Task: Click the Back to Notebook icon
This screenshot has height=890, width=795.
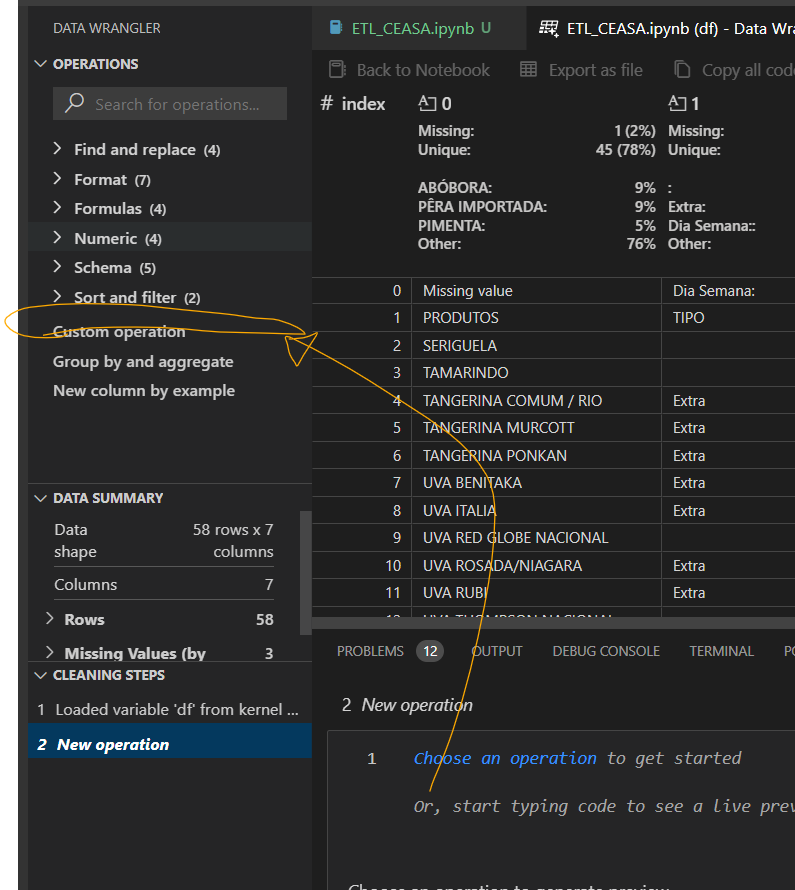Action: 338,69
